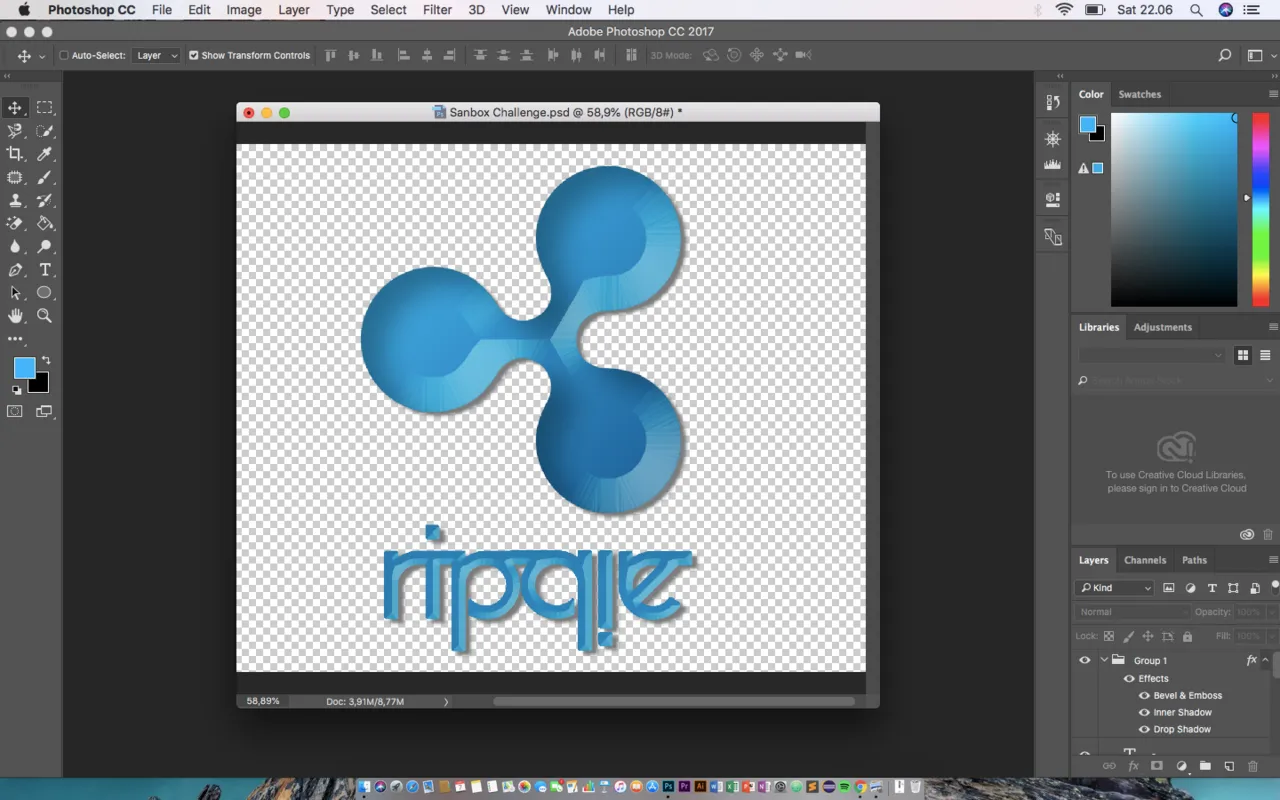The width and height of the screenshot is (1280, 800).
Task: Collapse the Group 1 effects list
Action: 1265,660
